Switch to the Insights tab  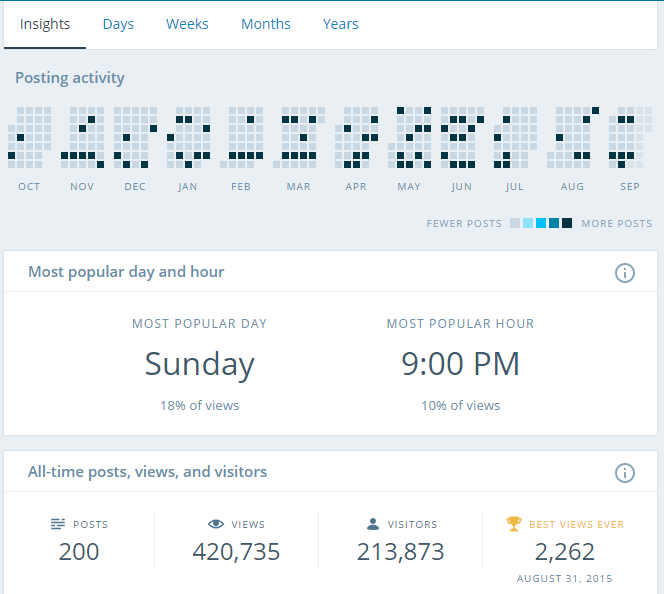pos(45,24)
